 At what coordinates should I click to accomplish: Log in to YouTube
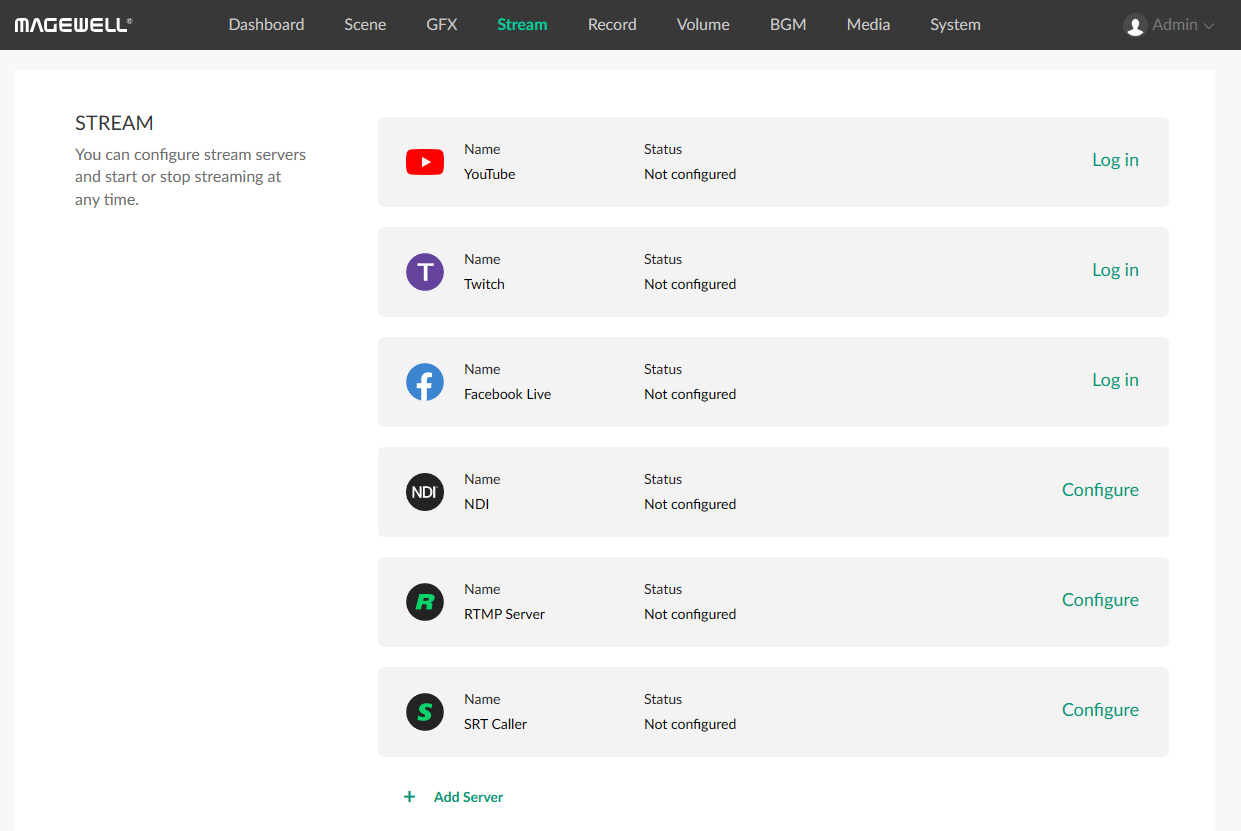point(1115,160)
